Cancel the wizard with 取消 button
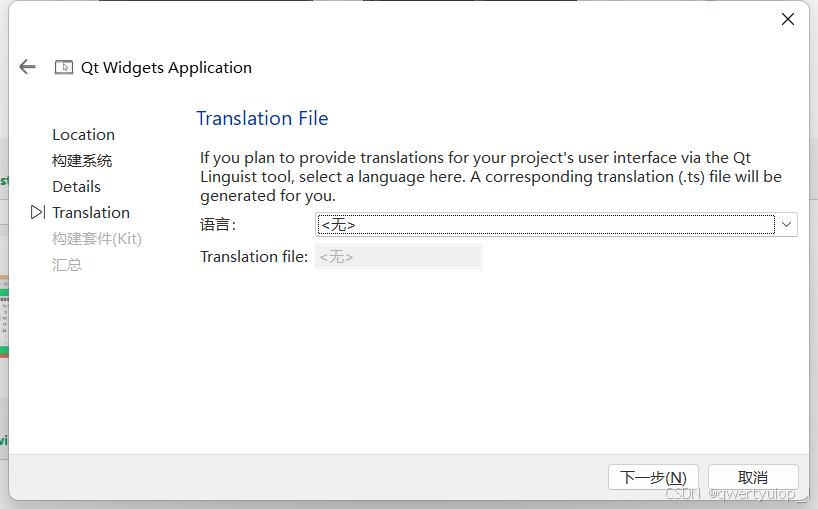Image resolution: width=818 pixels, height=509 pixels. [753, 477]
